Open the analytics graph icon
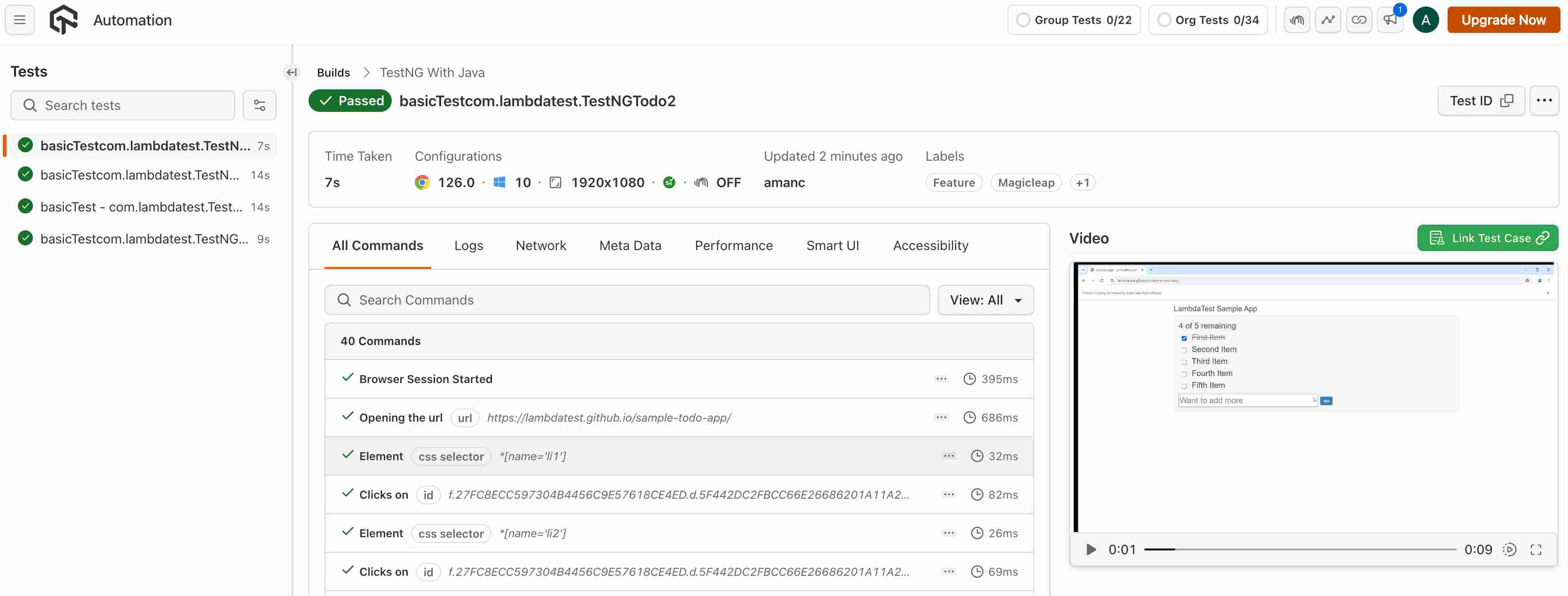Screen dimensions: 1568x596 click(x=1328, y=20)
